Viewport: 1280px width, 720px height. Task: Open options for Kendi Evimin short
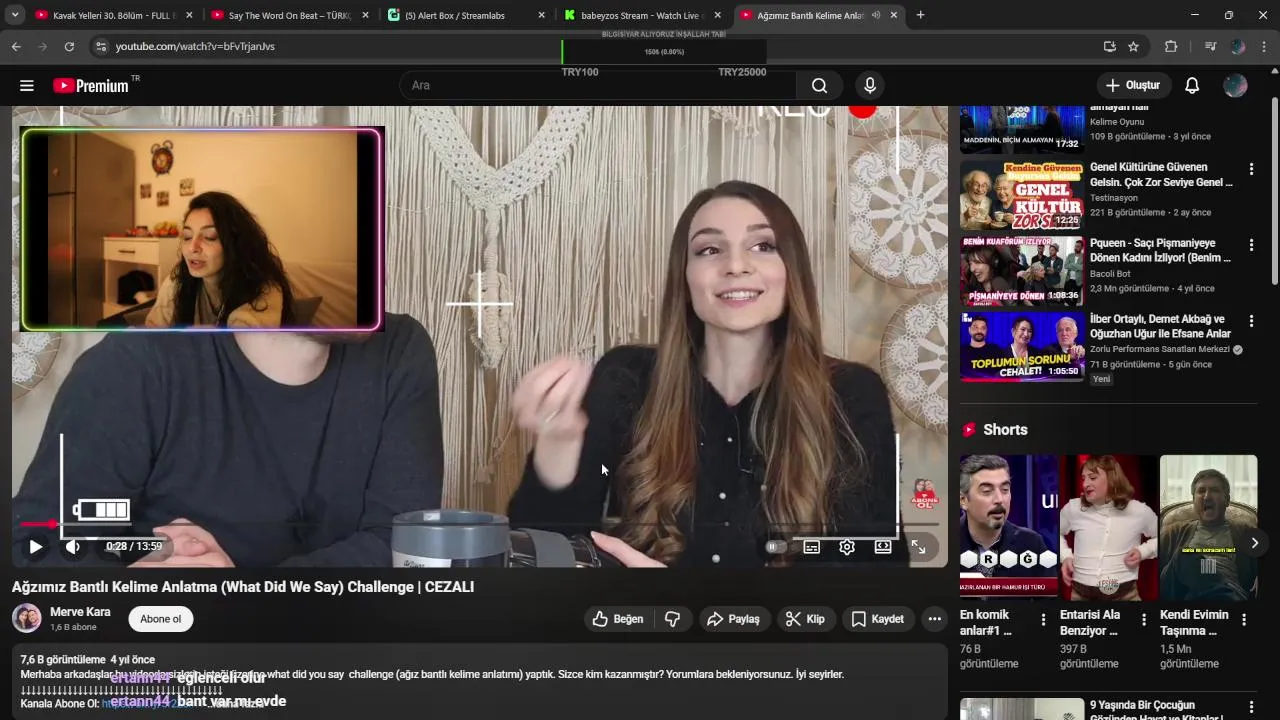(x=1244, y=620)
